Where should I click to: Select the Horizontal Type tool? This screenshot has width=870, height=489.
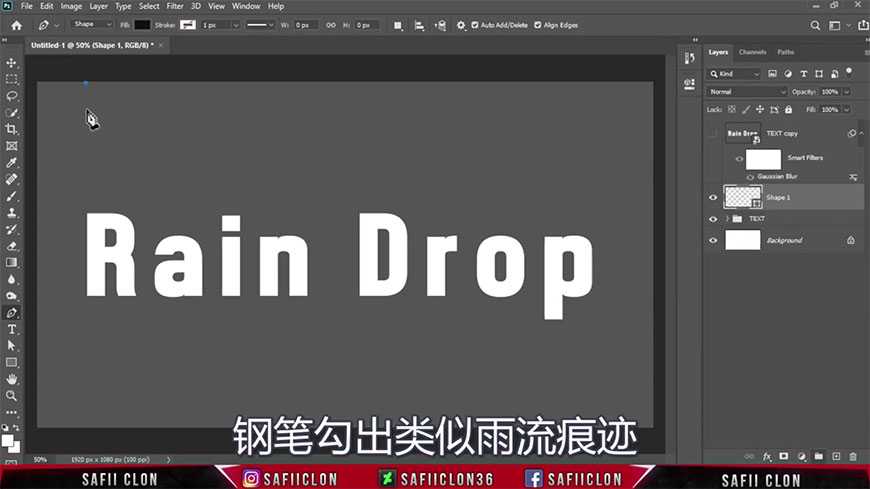coord(11,329)
